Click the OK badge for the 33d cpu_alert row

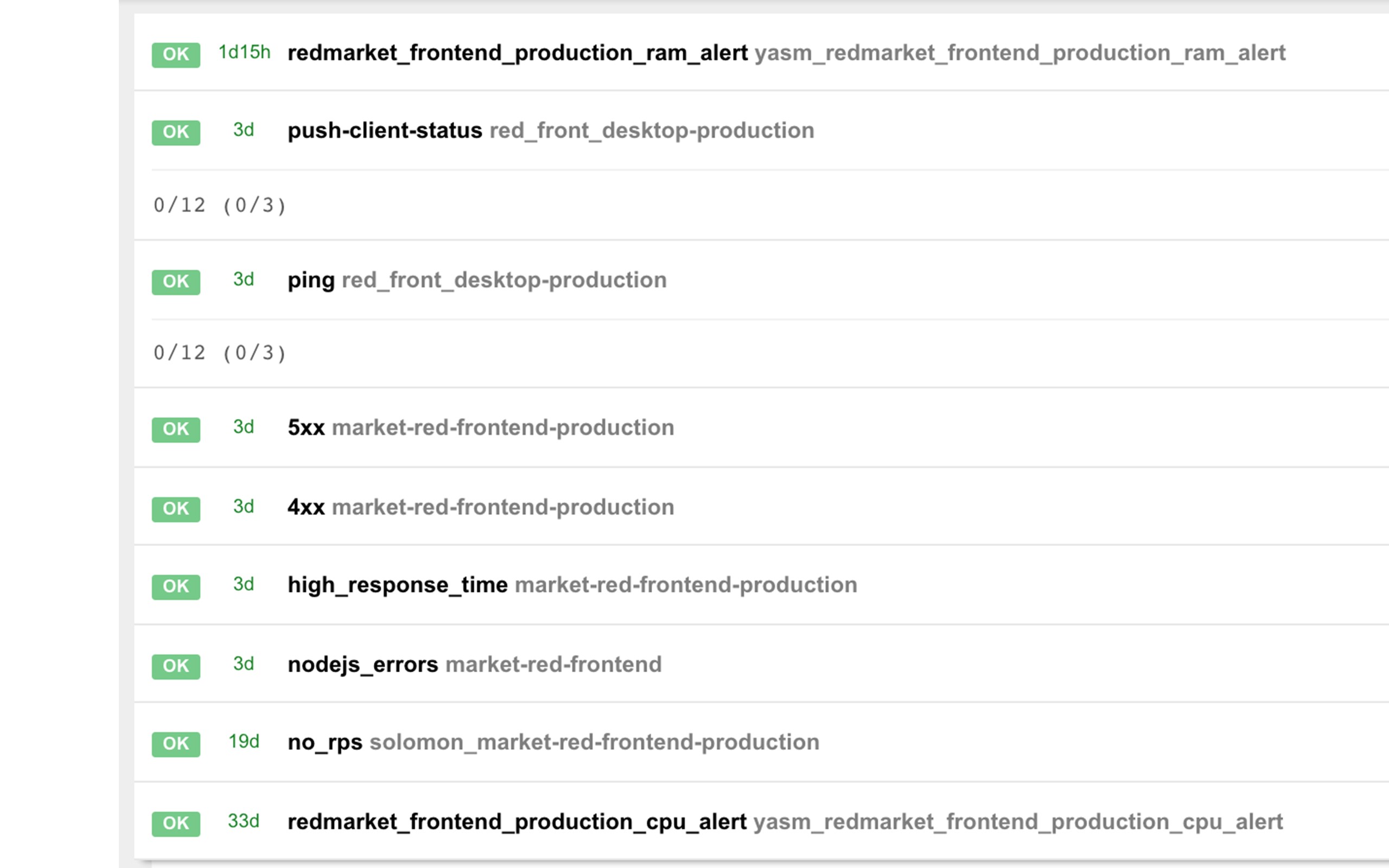click(176, 824)
